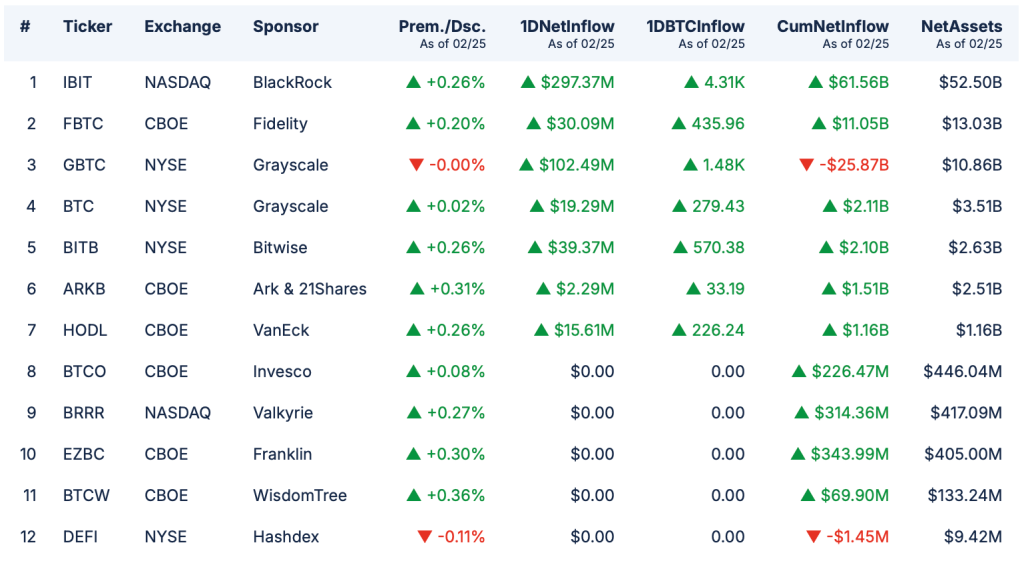Sort by 1DNetInflow column header
This screenshot has width=1024, height=569.
(567, 26)
